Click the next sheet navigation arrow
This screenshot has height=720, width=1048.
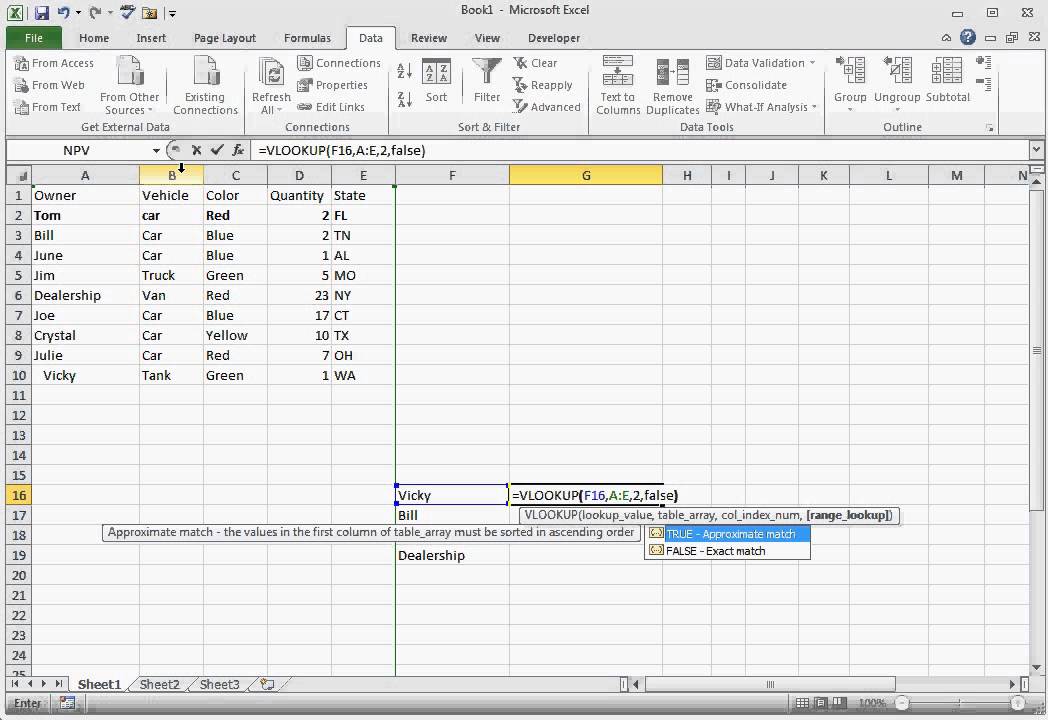tap(43, 684)
